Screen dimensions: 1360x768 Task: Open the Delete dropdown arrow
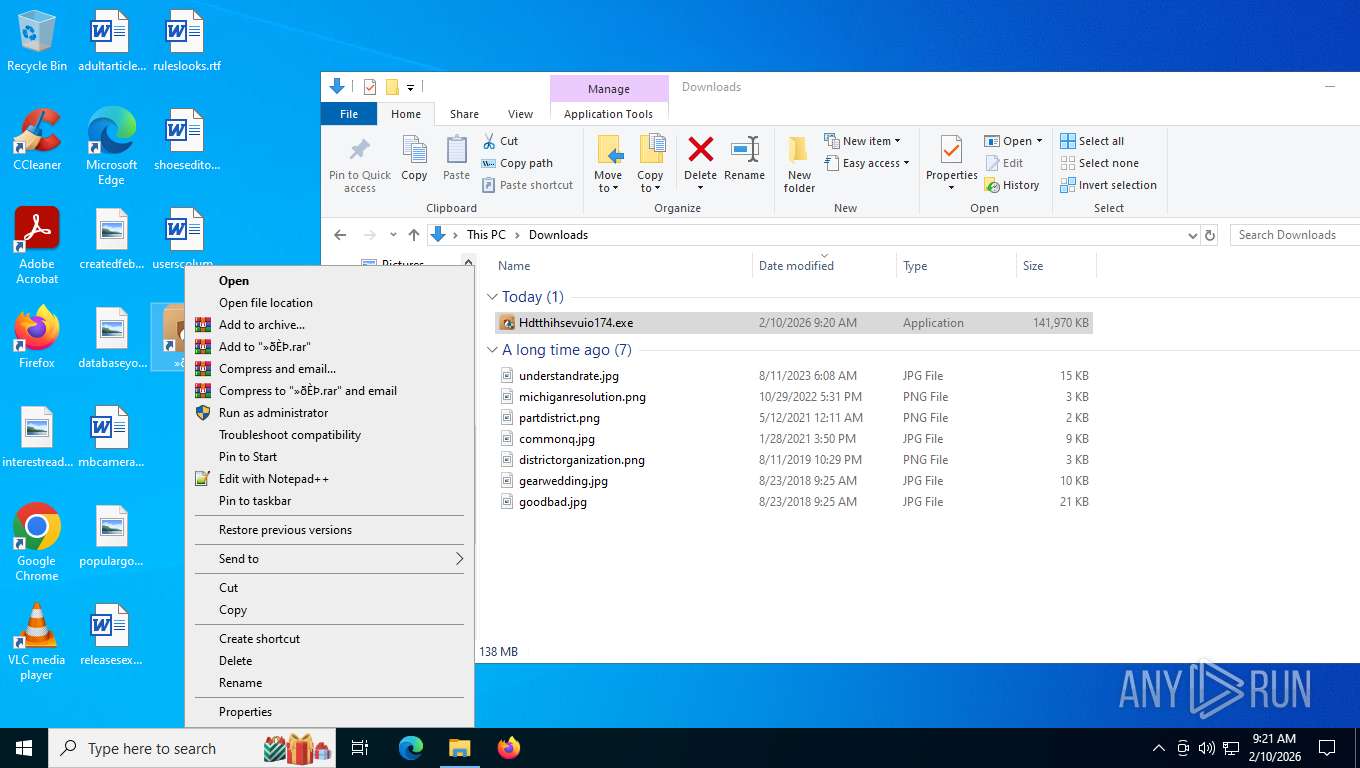(x=700, y=188)
